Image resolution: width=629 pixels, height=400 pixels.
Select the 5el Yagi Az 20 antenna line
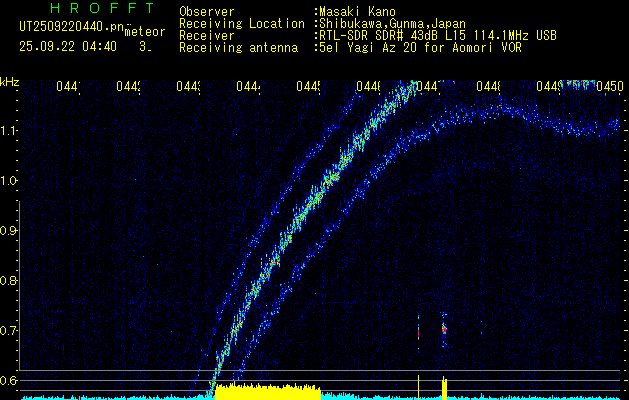click(420, 48)
